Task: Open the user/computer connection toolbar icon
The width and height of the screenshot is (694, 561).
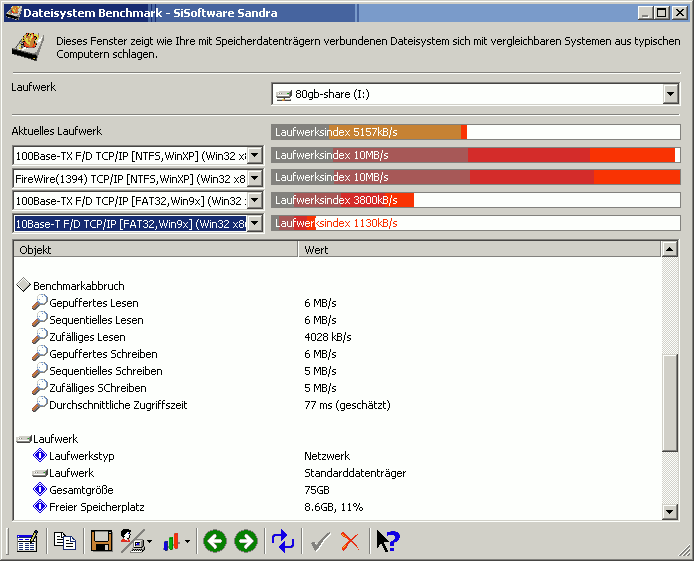Action: click(132, 541)
